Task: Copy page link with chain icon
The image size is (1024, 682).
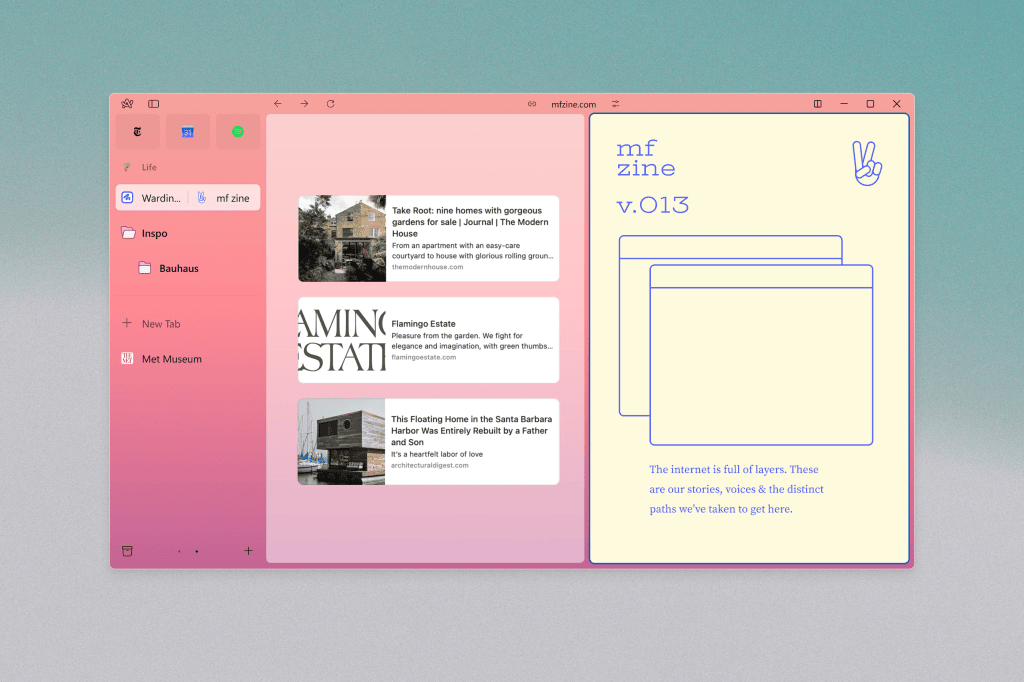Action: (532, 104)
